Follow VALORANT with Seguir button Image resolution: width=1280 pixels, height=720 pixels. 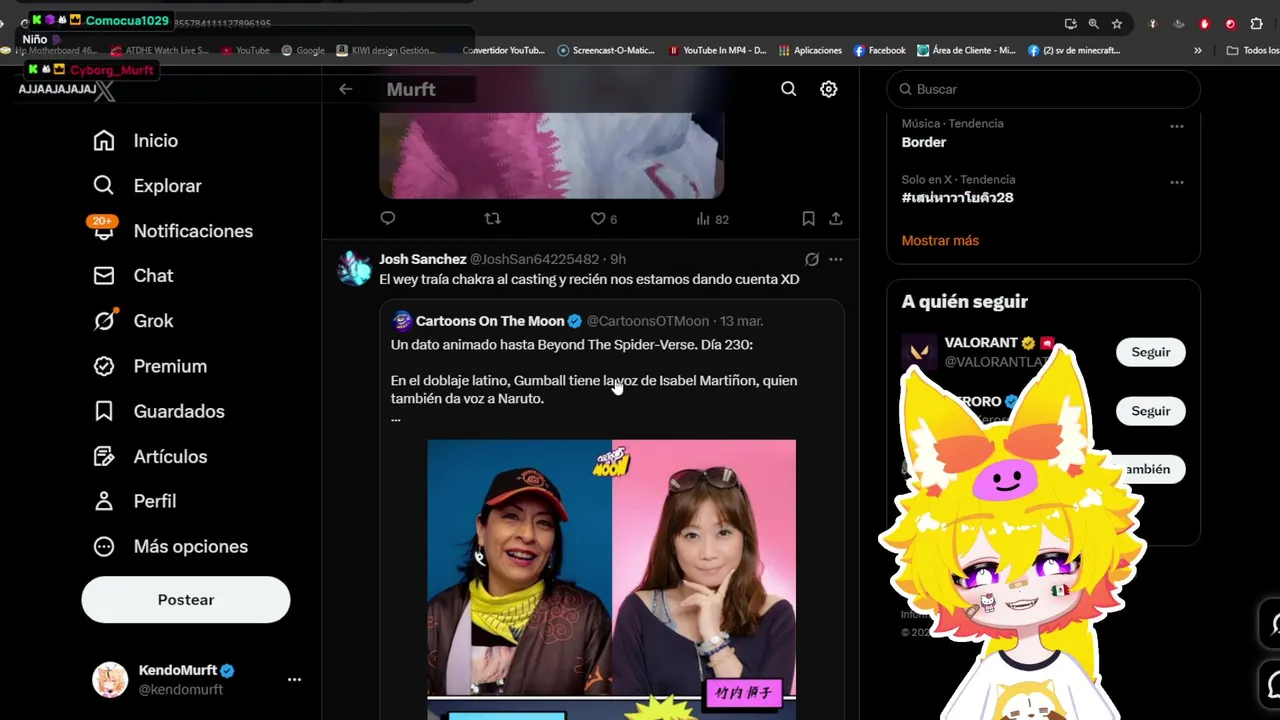coord(1151,352)
